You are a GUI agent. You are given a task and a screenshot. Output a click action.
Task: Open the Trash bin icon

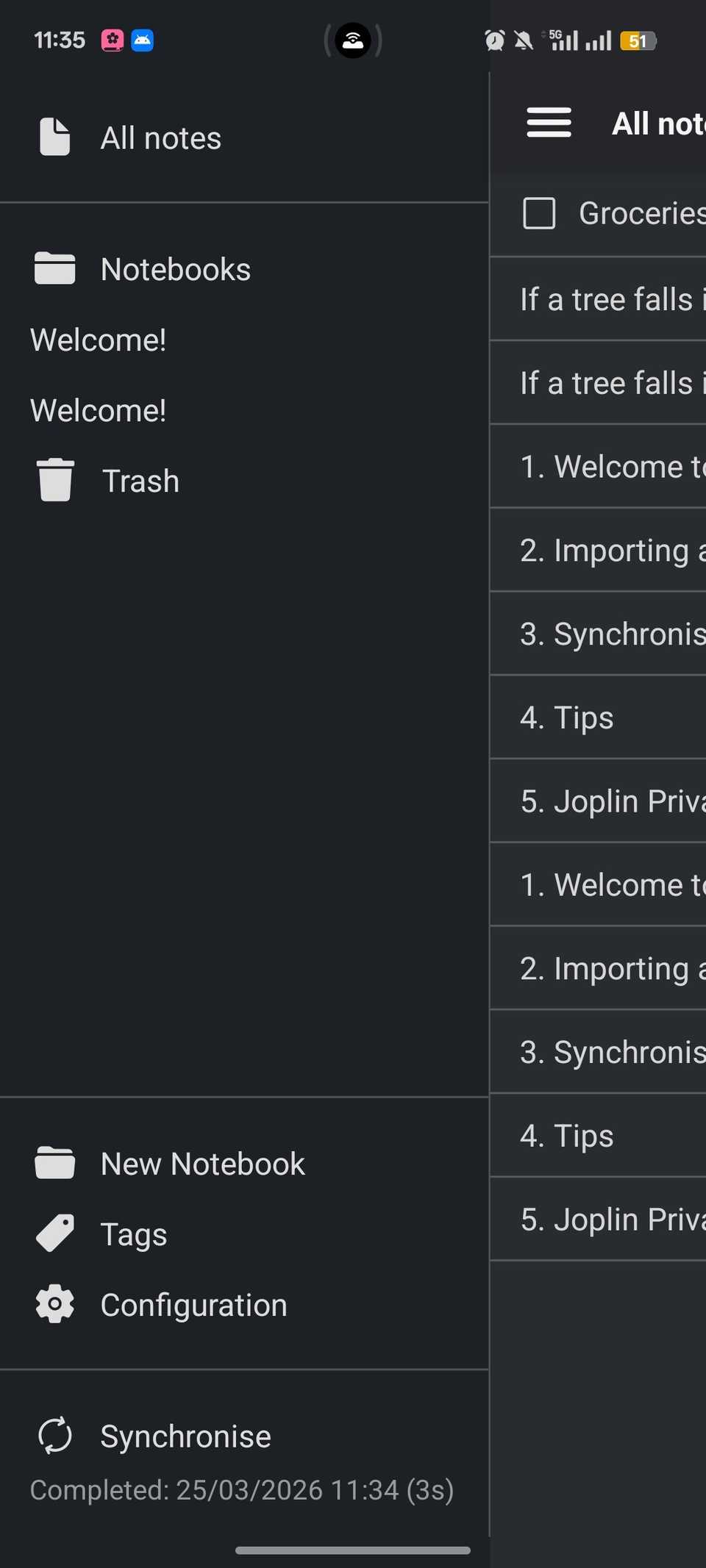[55, 480]
